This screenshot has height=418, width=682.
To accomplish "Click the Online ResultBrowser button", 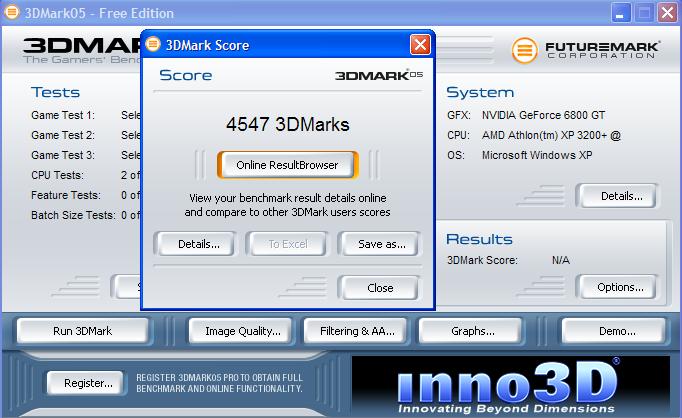I will (x=288, y=165).
